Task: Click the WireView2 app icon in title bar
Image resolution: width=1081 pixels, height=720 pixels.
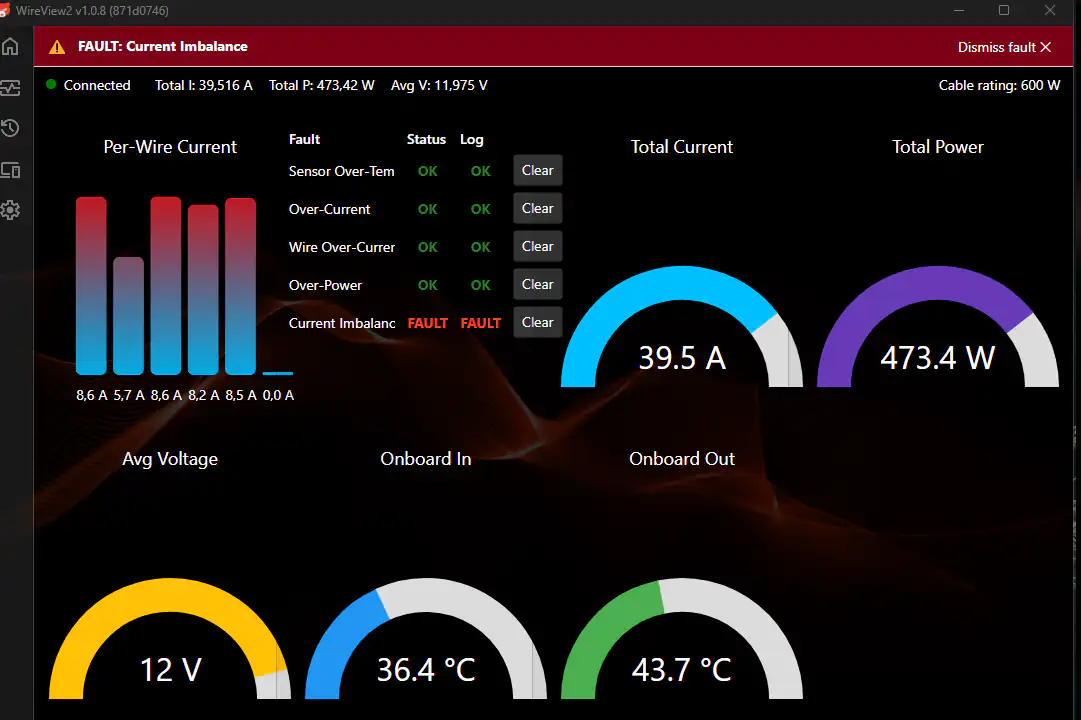Action: coord(4,10)
